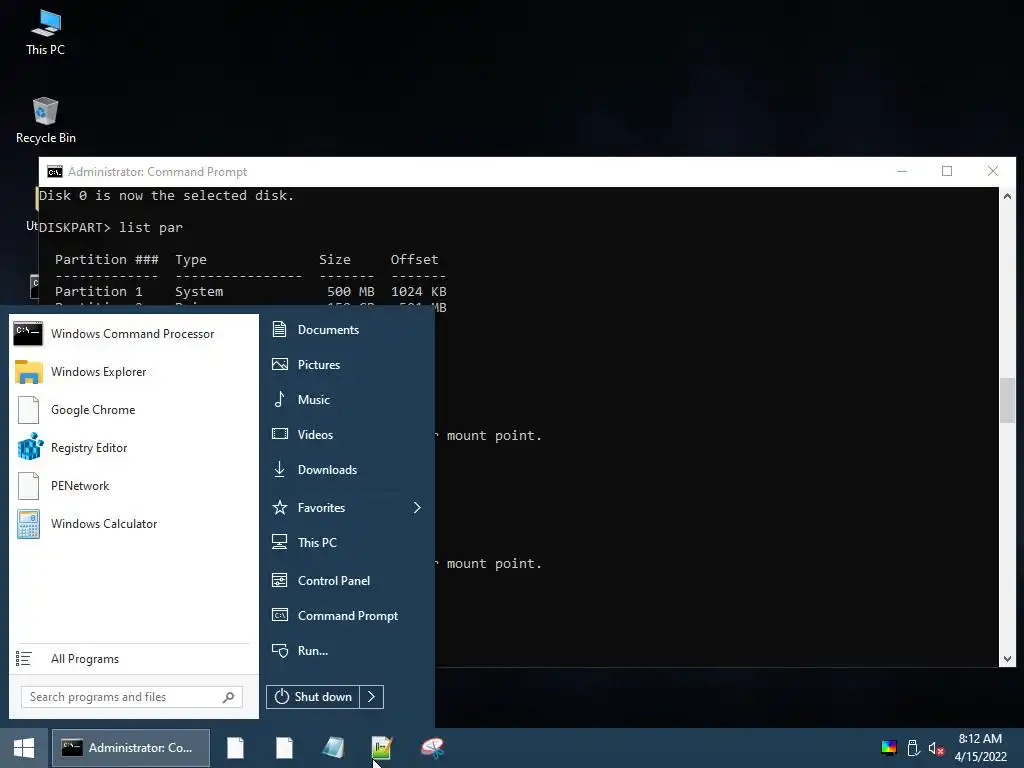Select Administrator Command Prompt taskbar button
The width and height of the screenshot is (1024, 768).
[x=131, y=748]
